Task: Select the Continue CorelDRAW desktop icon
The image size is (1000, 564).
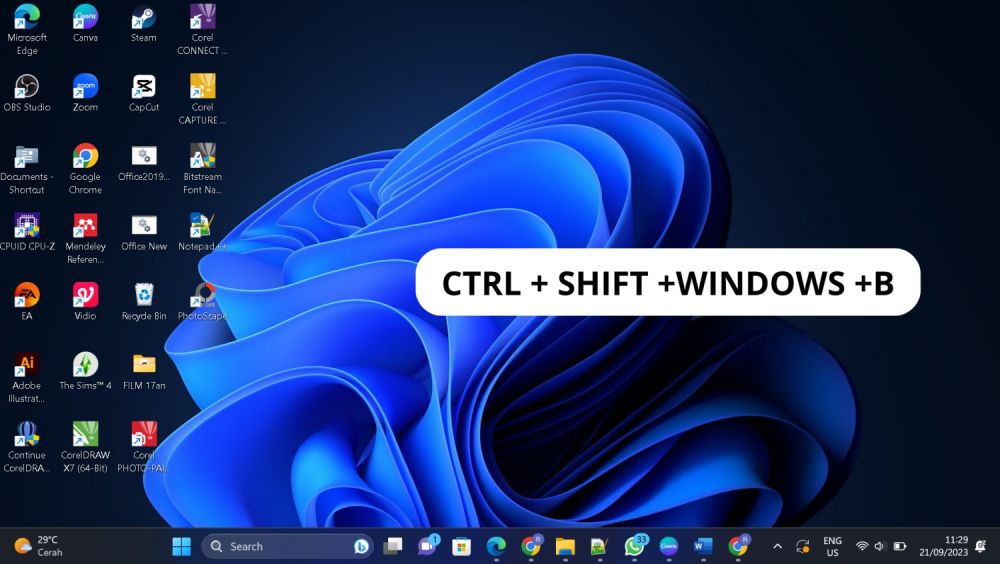Action: pyautogui.click(x=27, y=447)
